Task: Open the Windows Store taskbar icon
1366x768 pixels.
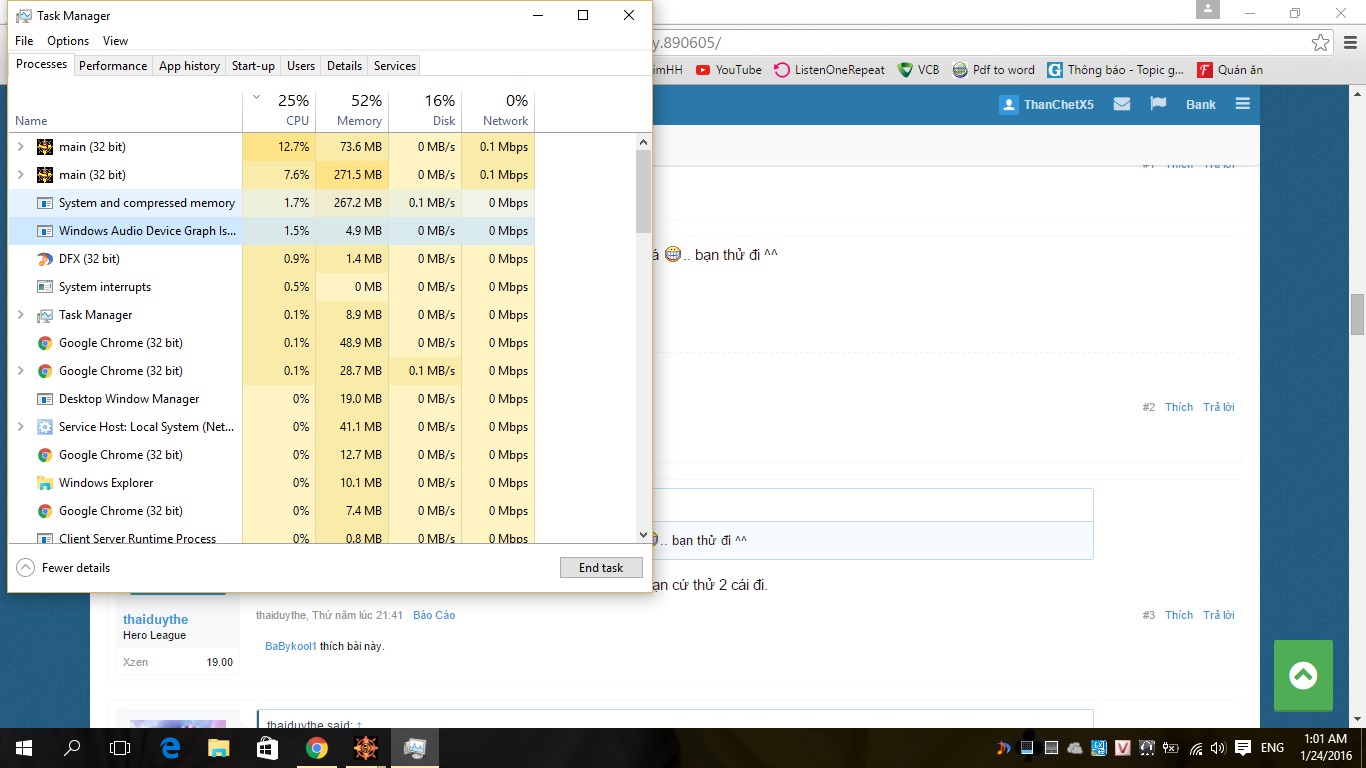Action: click(x=266, y=747)
